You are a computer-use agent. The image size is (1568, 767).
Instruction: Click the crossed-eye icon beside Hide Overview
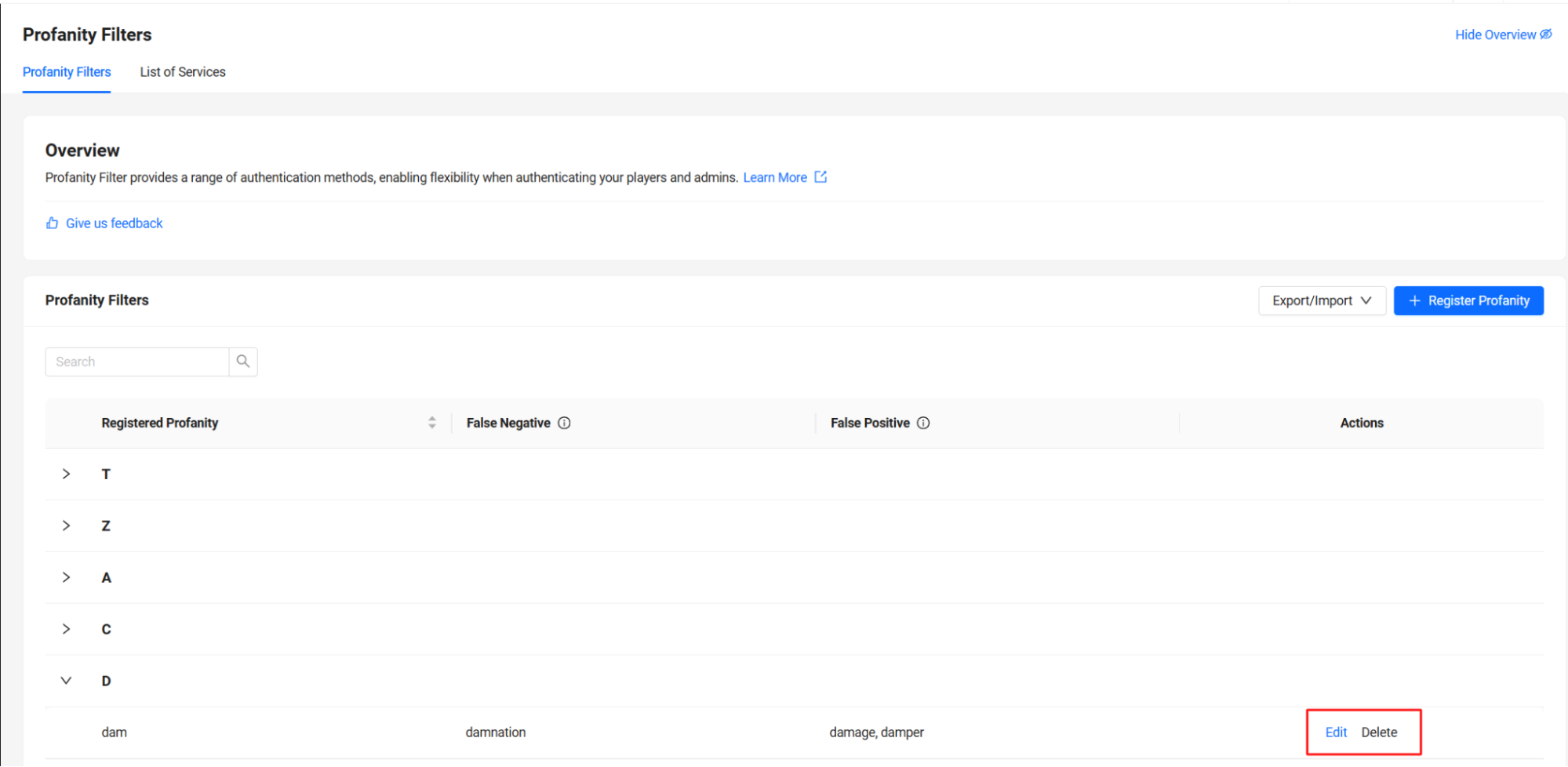(x=1545, y=35)
